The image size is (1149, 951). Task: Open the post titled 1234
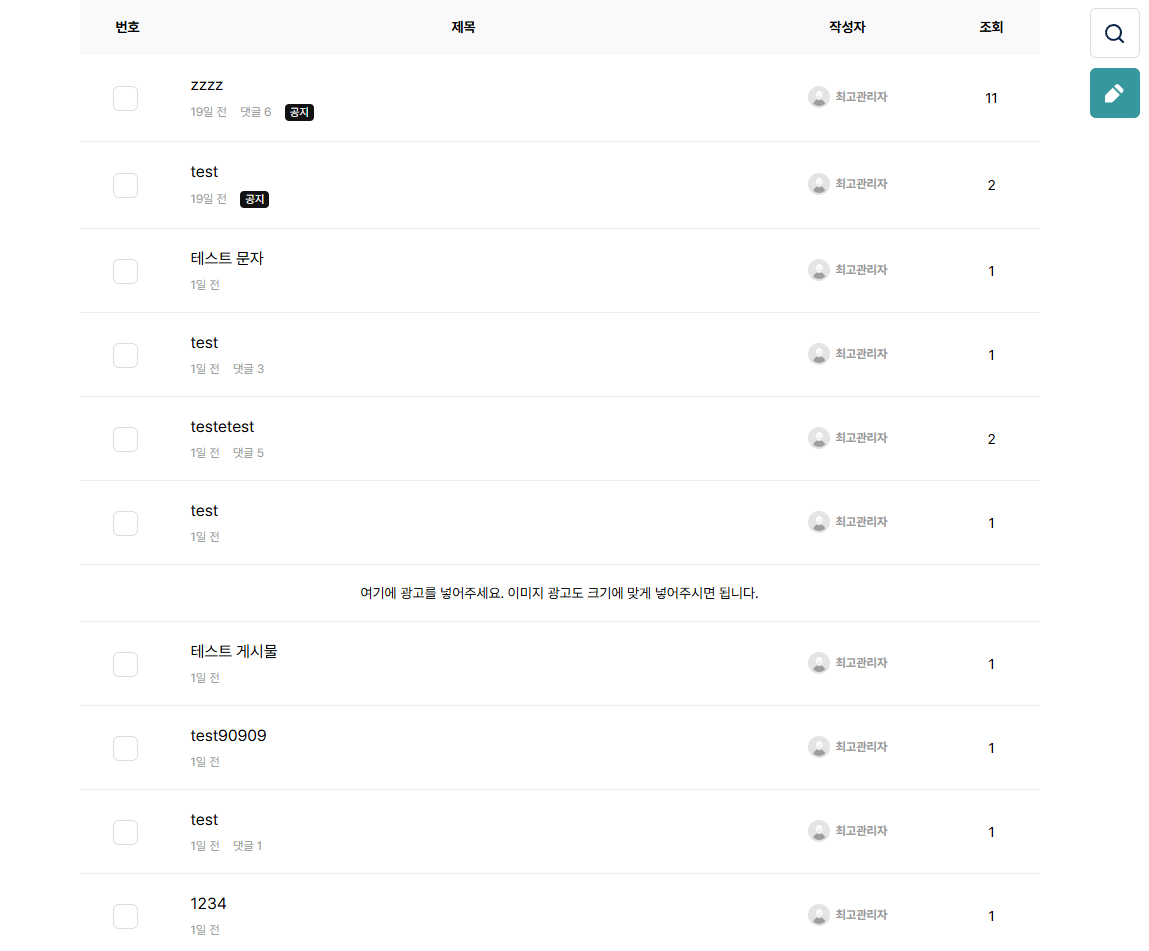pos(208,903)
